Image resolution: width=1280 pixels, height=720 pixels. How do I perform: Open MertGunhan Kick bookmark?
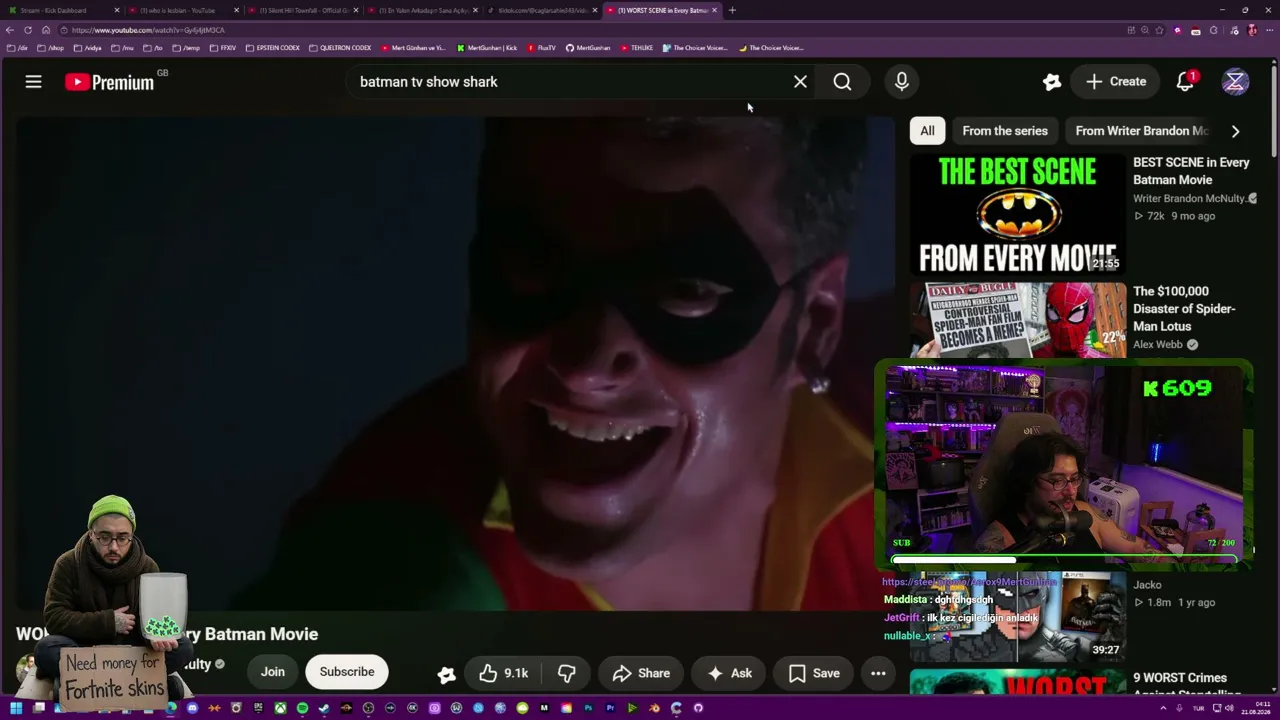[487, 48]
